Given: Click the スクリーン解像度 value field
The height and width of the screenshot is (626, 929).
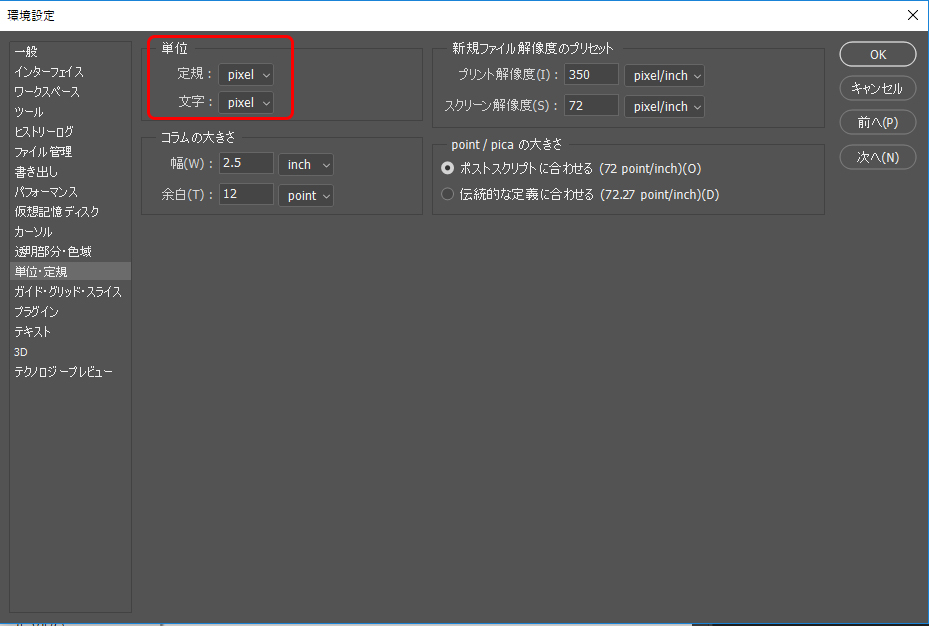Looking at the screenshot, I should 591,105.
